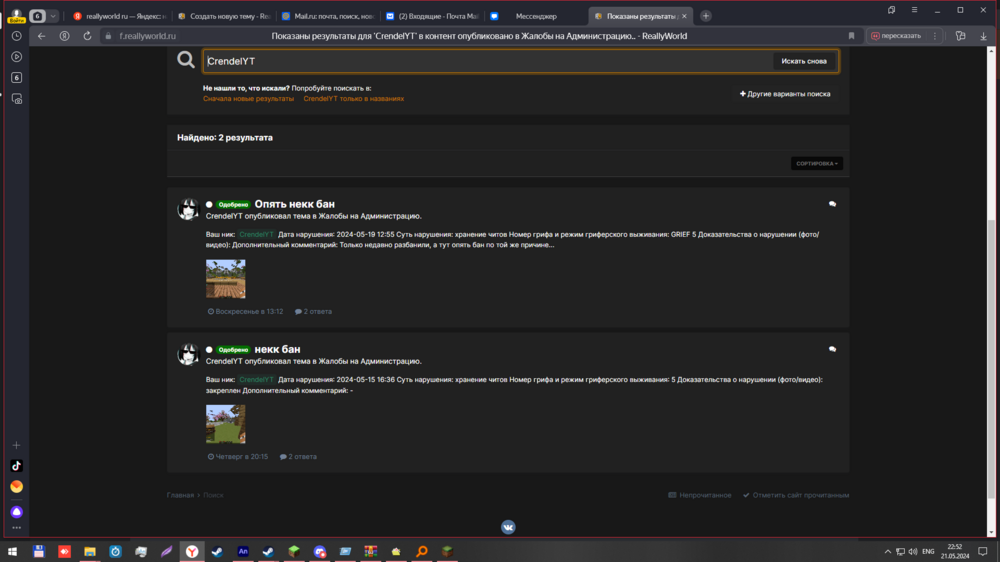Click 'Главная' breadcrumb link
The image size is (1000, 562).
coord(180,495)
